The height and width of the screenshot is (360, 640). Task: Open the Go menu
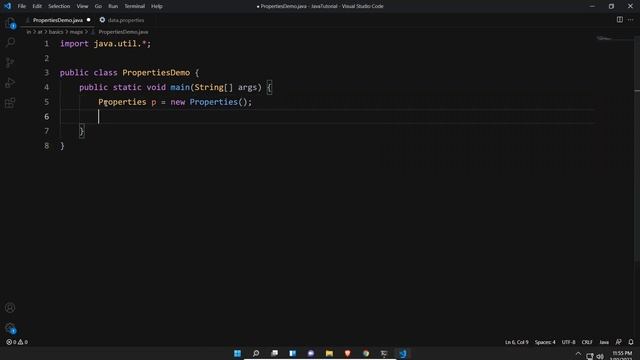[x=98, y=6]
